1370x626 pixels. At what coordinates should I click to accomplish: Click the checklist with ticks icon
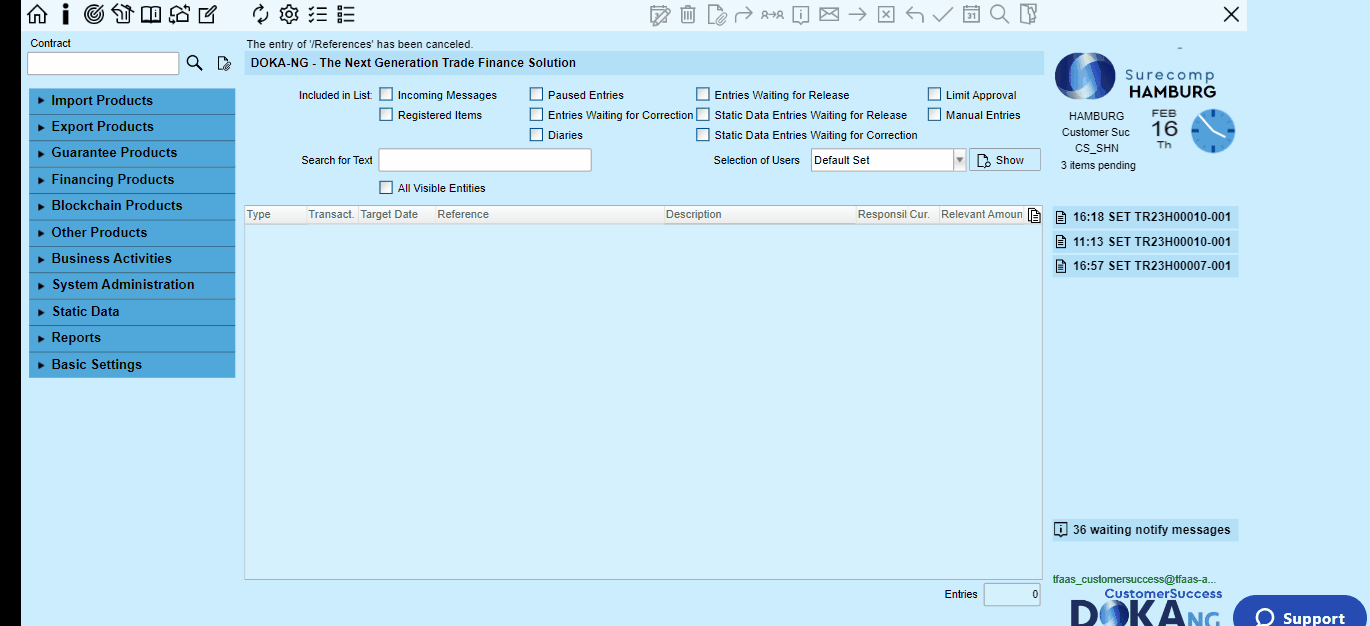[318, 14]
